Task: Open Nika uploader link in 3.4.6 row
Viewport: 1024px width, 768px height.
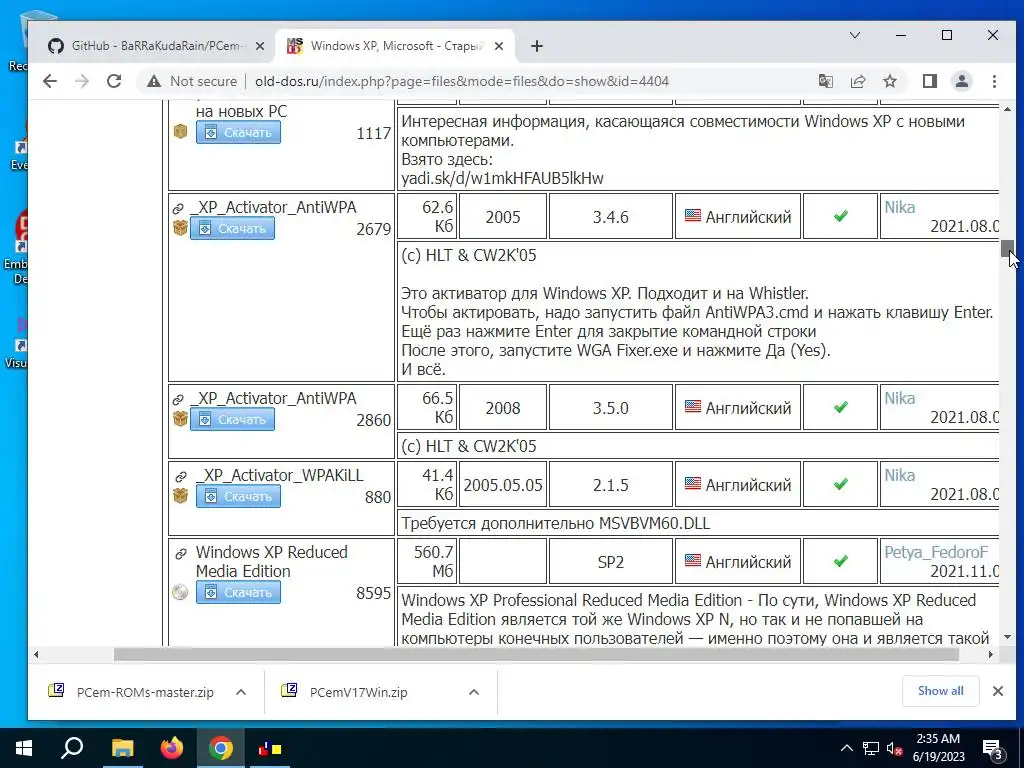Action: coord(899,208)
